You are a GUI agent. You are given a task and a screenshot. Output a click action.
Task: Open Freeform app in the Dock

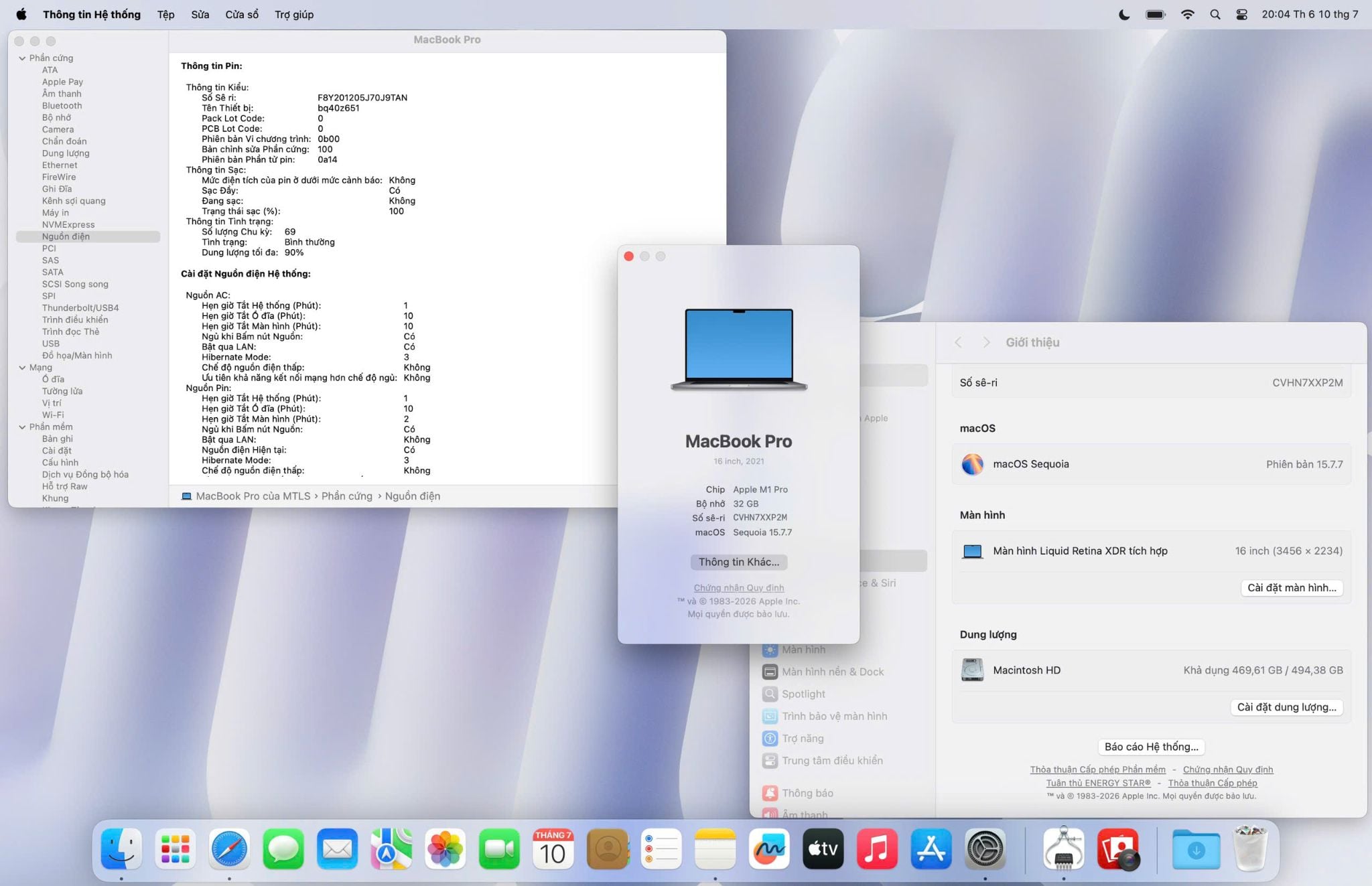pyautogui.click(x=769, y=848)
